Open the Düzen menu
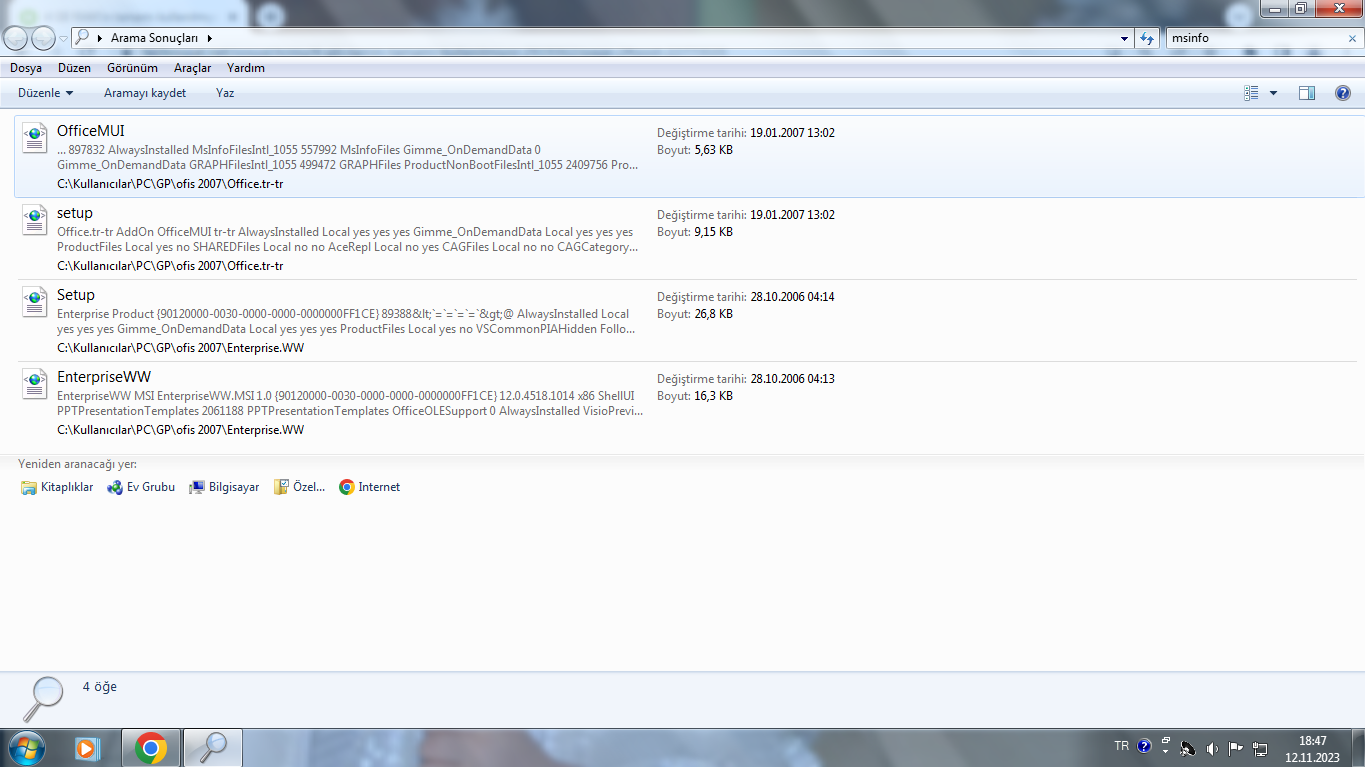 (x=74, y=68)
